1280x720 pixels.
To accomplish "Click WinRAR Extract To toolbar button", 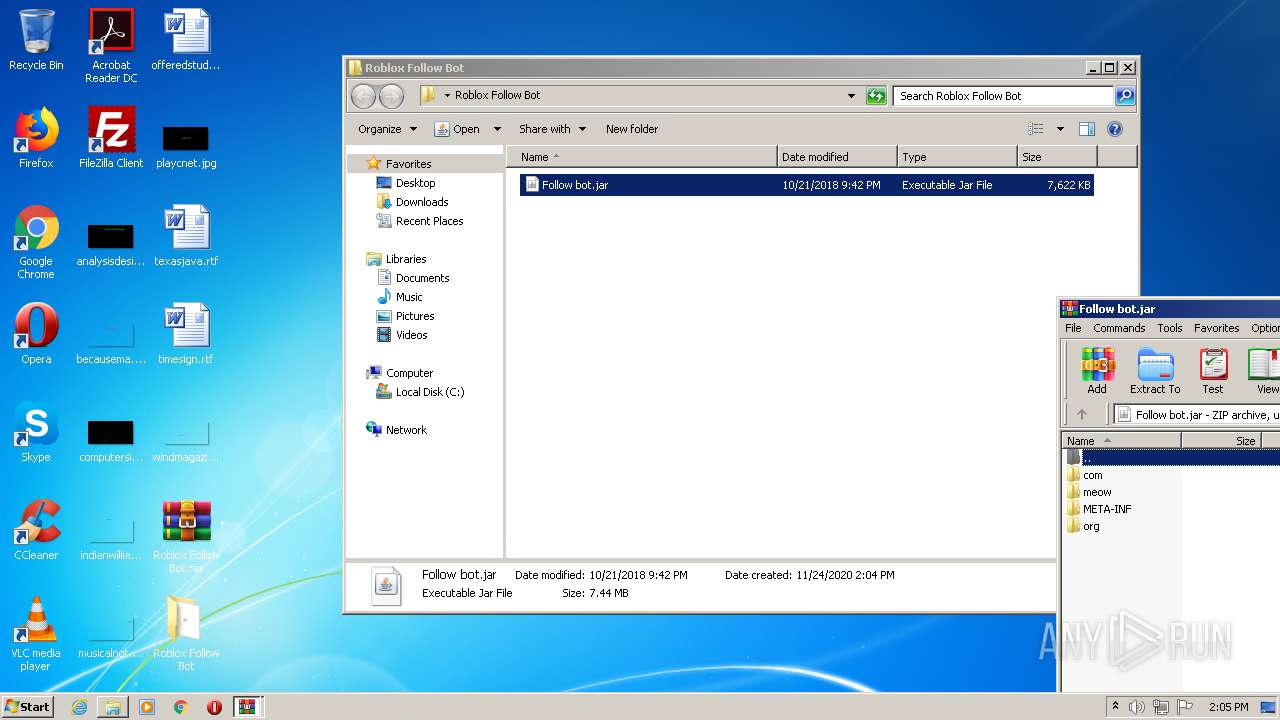I will (x=1155, y=371).
